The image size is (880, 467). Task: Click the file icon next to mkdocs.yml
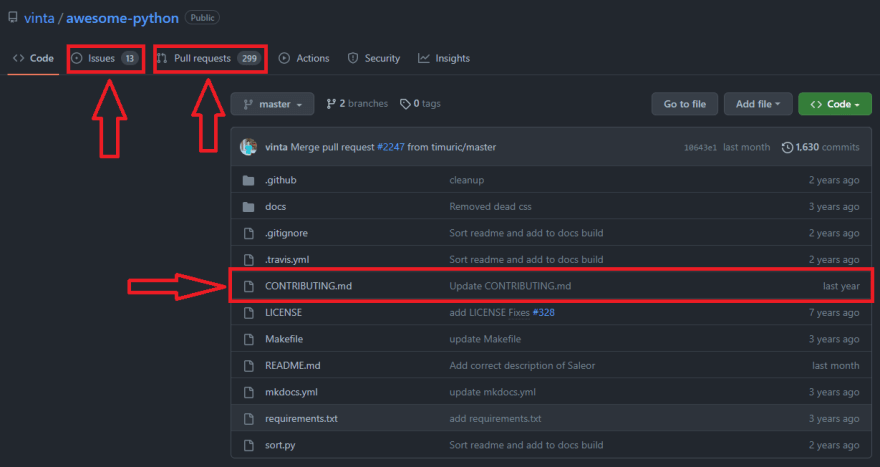249,392
